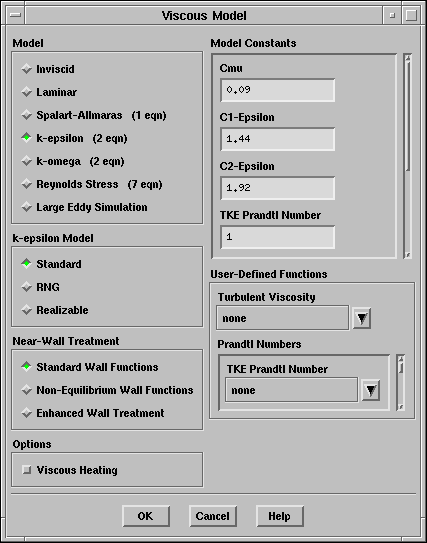Click the maximize icon in title bar
Image resolution: width=427 pixels, height=543 pixels.
point(411,15)
